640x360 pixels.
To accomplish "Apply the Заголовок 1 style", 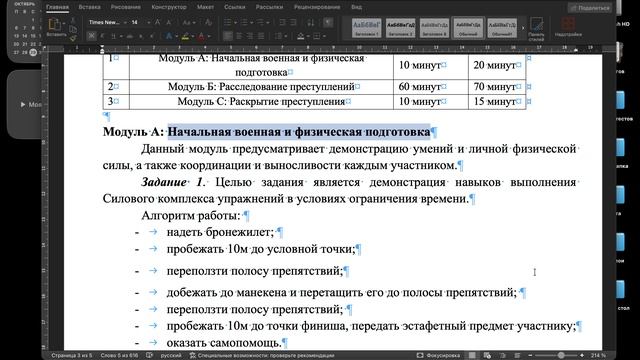I will [367, 28].
